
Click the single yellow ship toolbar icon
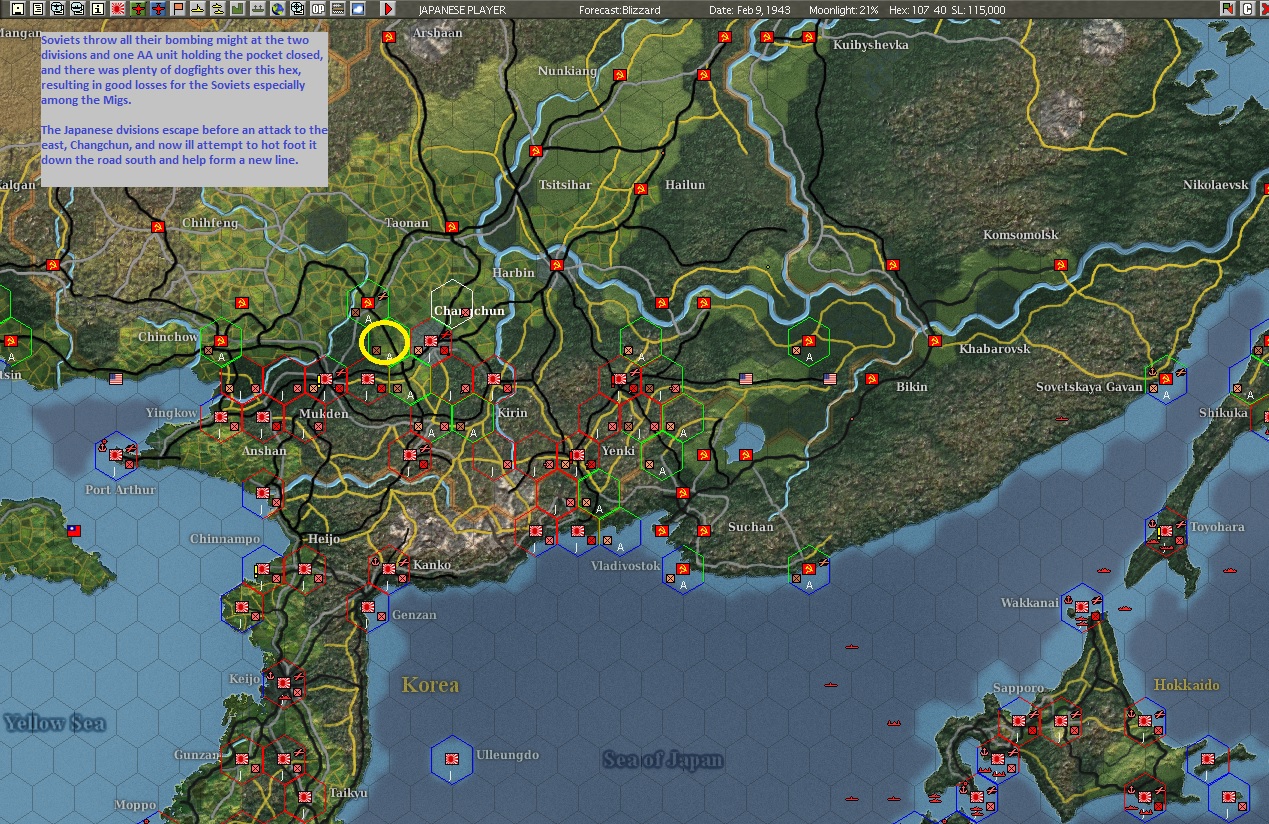point(198,9)
